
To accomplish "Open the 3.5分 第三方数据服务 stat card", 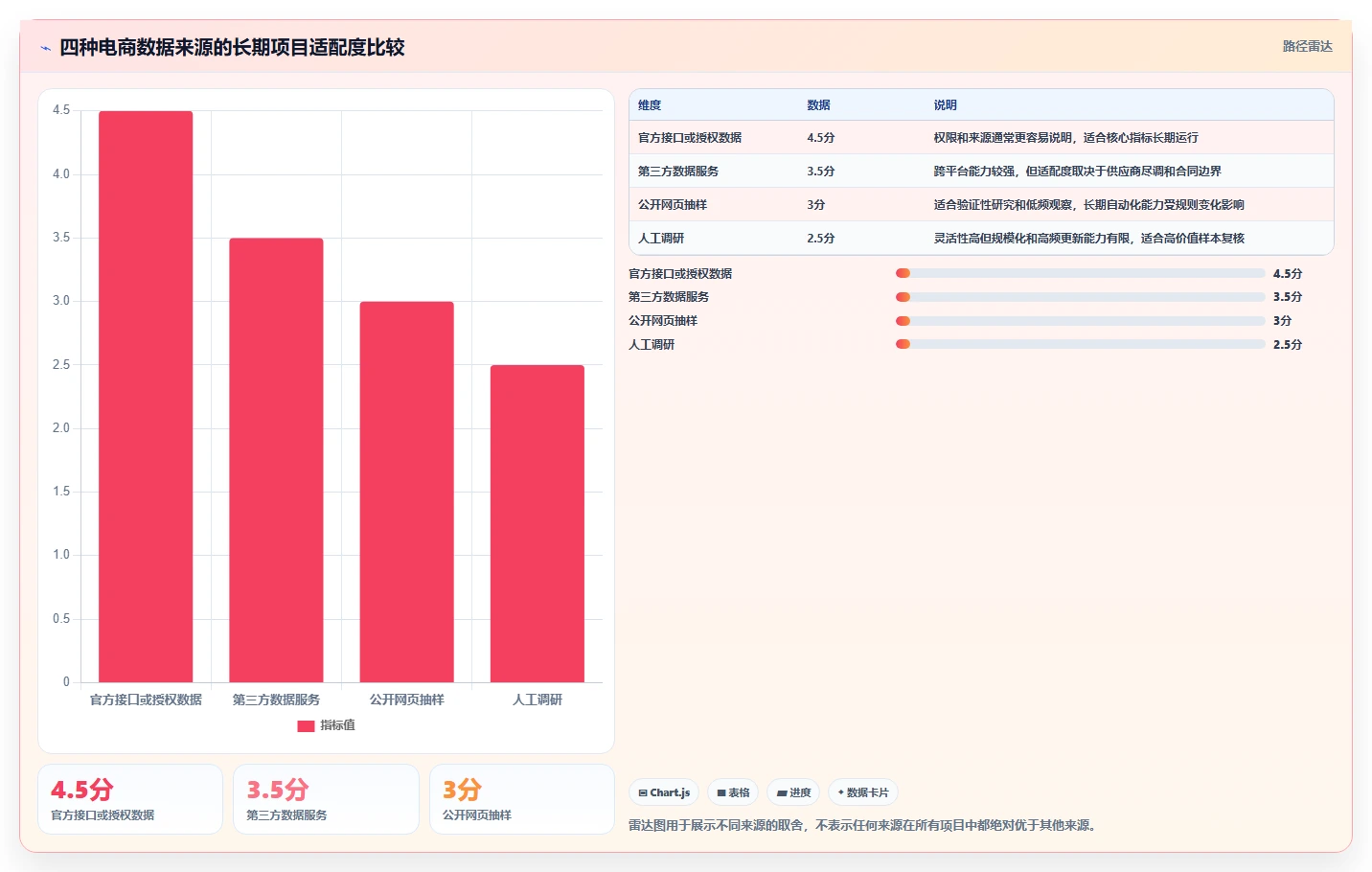I will tap(326, 799).
